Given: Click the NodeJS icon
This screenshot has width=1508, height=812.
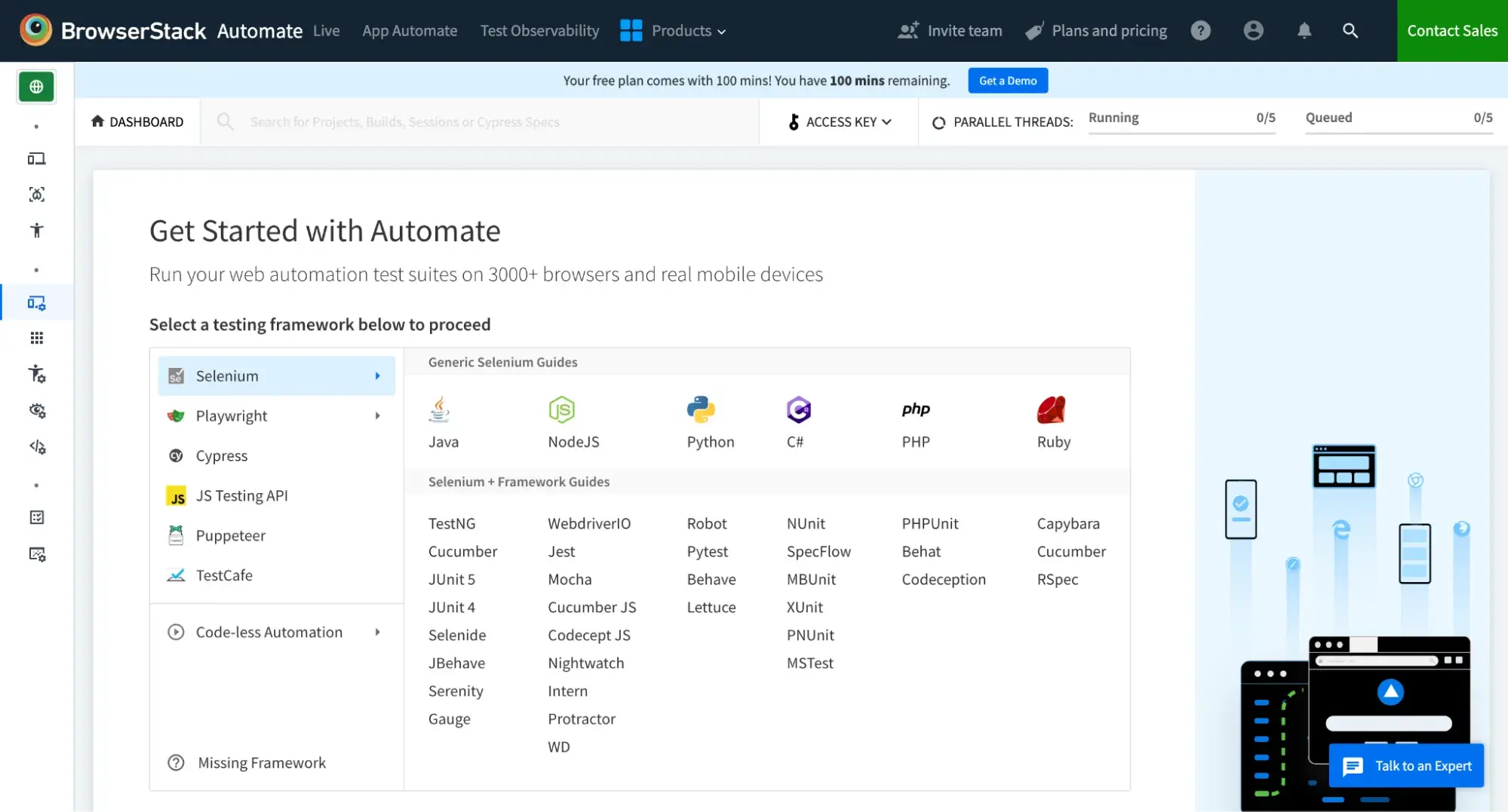Looking at the screenshot, I should pyautogui.click(x=561, y=409).
